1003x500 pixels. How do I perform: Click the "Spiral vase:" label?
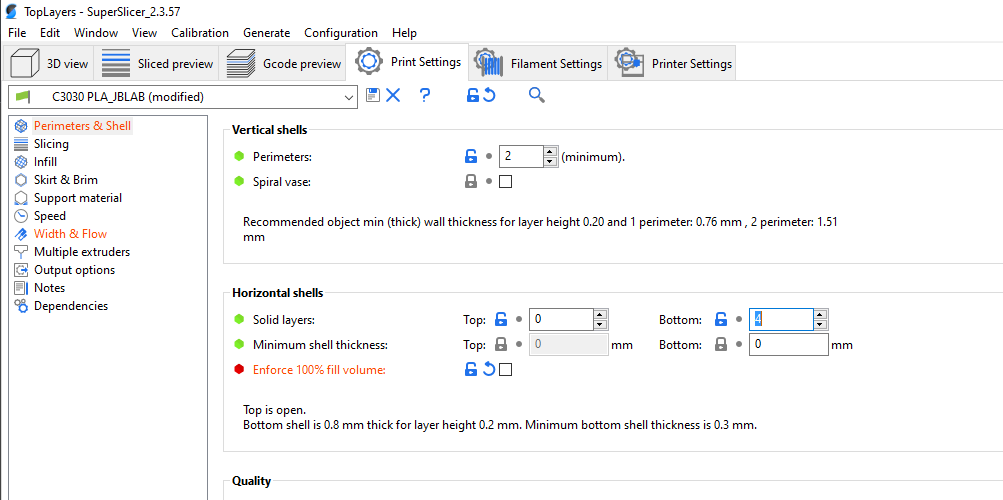coord(282,182)
